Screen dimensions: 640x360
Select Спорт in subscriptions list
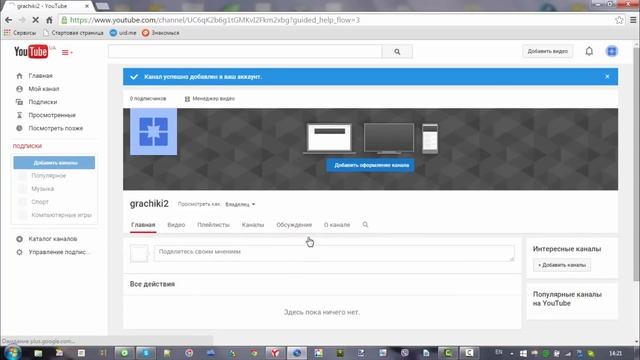(x=40, y=202)
